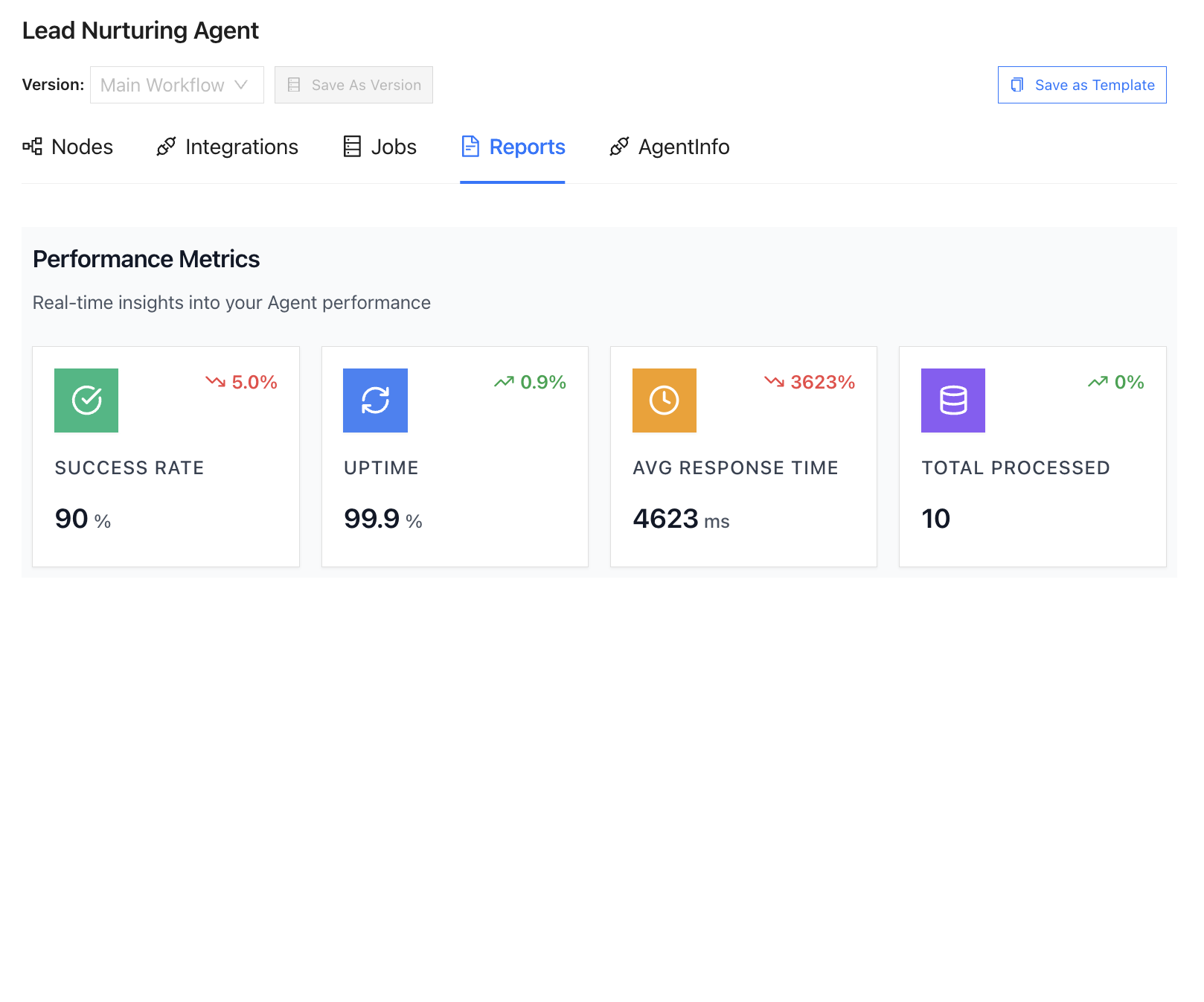Click the Nodes tab tree icon
The image size is (1204, 1002).
pos(32,147)
